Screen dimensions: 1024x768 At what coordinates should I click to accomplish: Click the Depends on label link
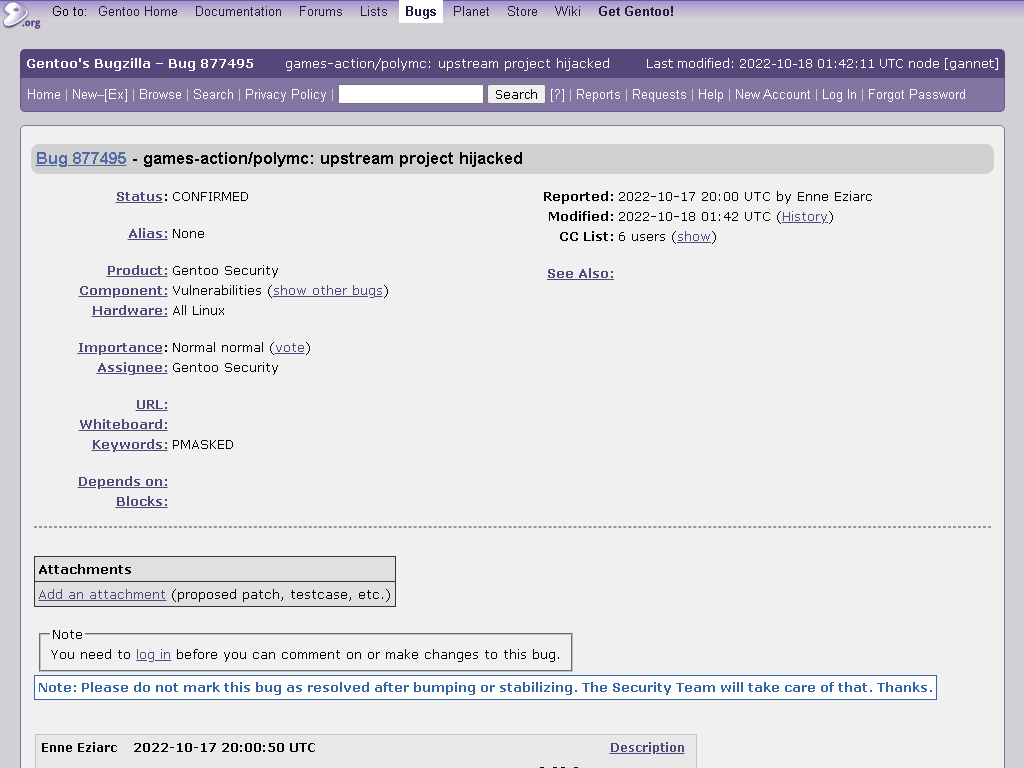click(x=123, y=482)
